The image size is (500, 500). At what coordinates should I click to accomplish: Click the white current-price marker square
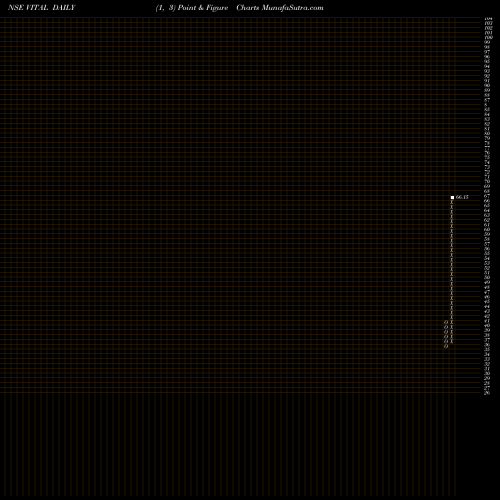coord(452,198)
